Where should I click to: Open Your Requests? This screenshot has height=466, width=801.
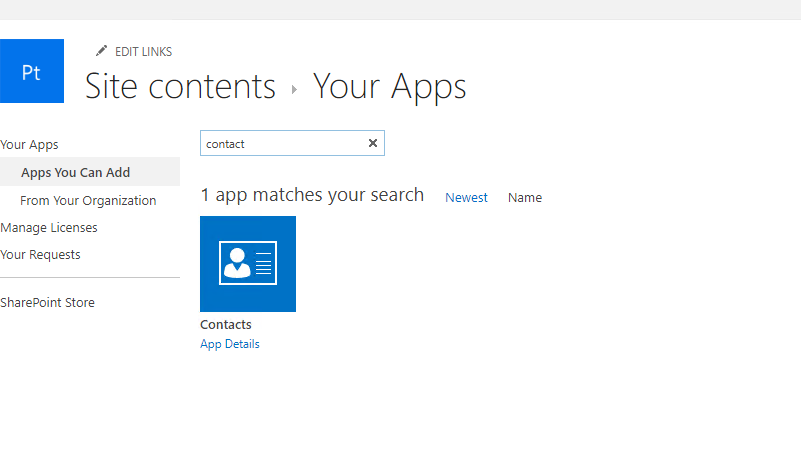click(40, 254)
